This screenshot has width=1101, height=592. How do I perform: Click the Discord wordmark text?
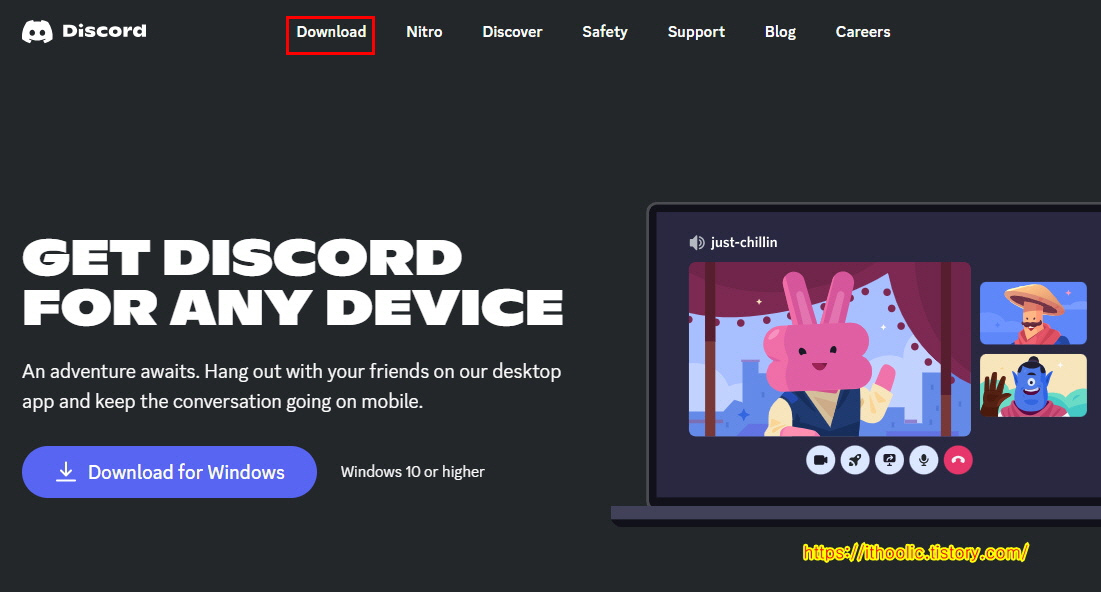[105, 31]
